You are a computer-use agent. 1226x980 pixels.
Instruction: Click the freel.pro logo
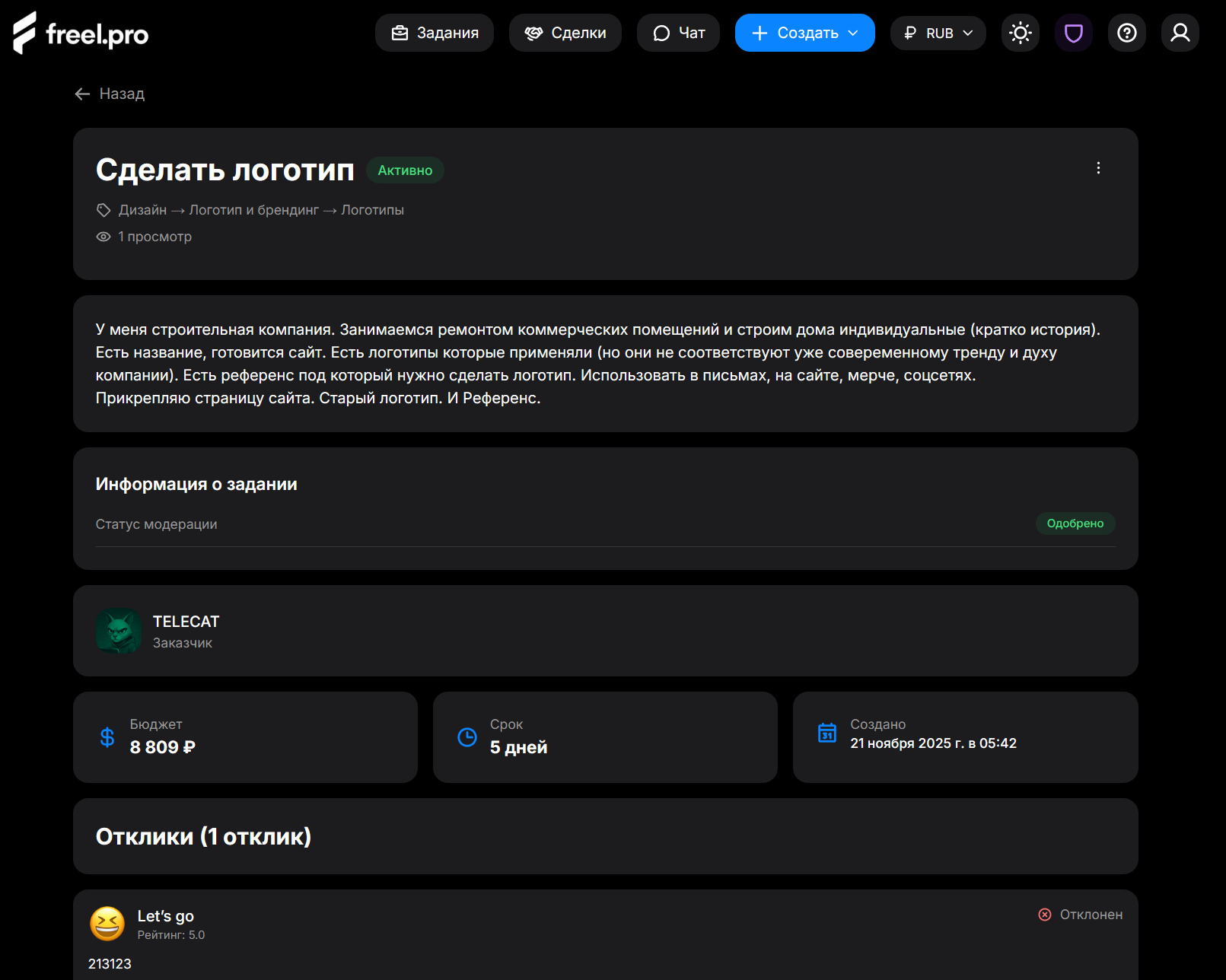[81, 33]
